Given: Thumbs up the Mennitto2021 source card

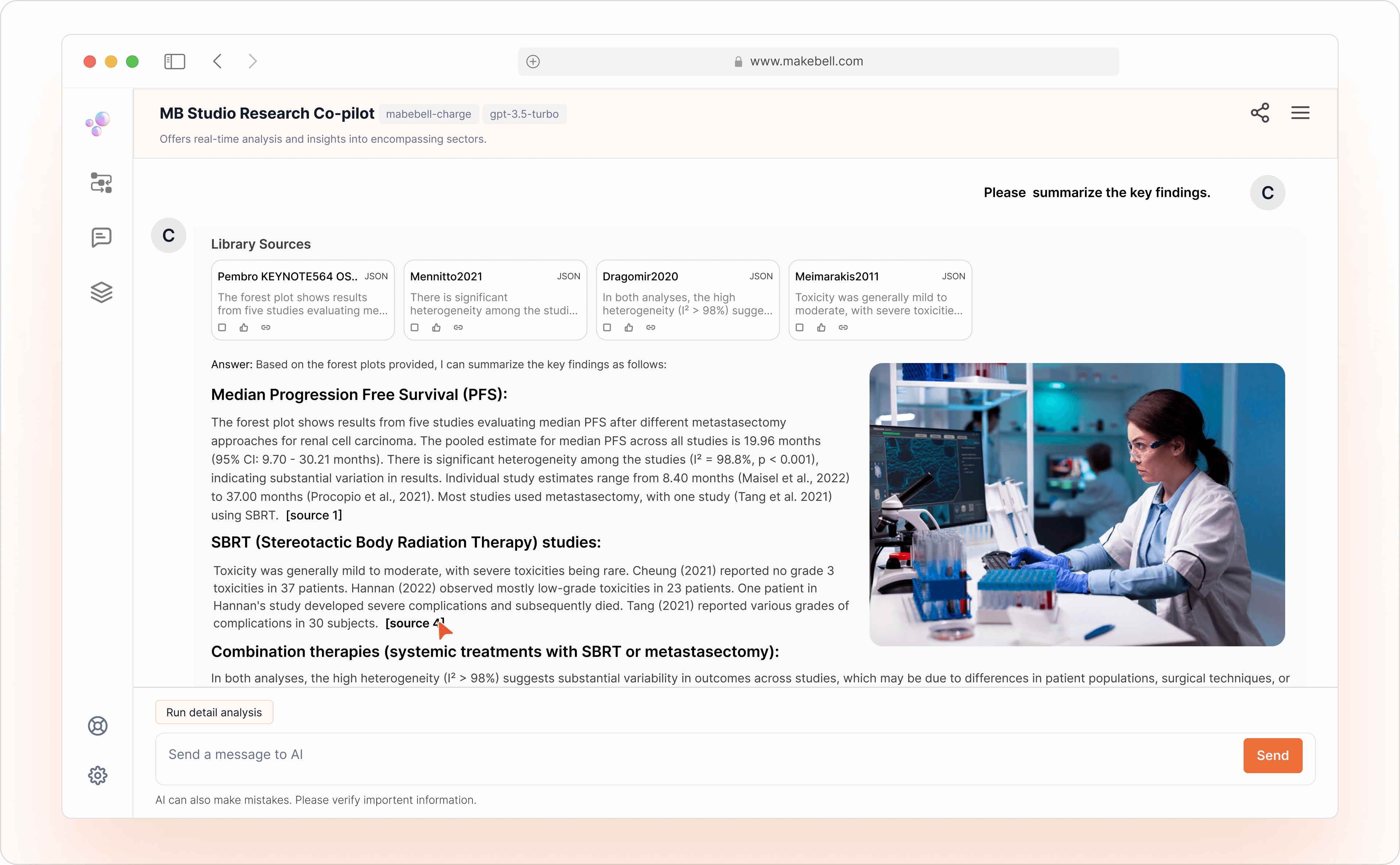Looking at the screenshot, I should click(436, 328).
